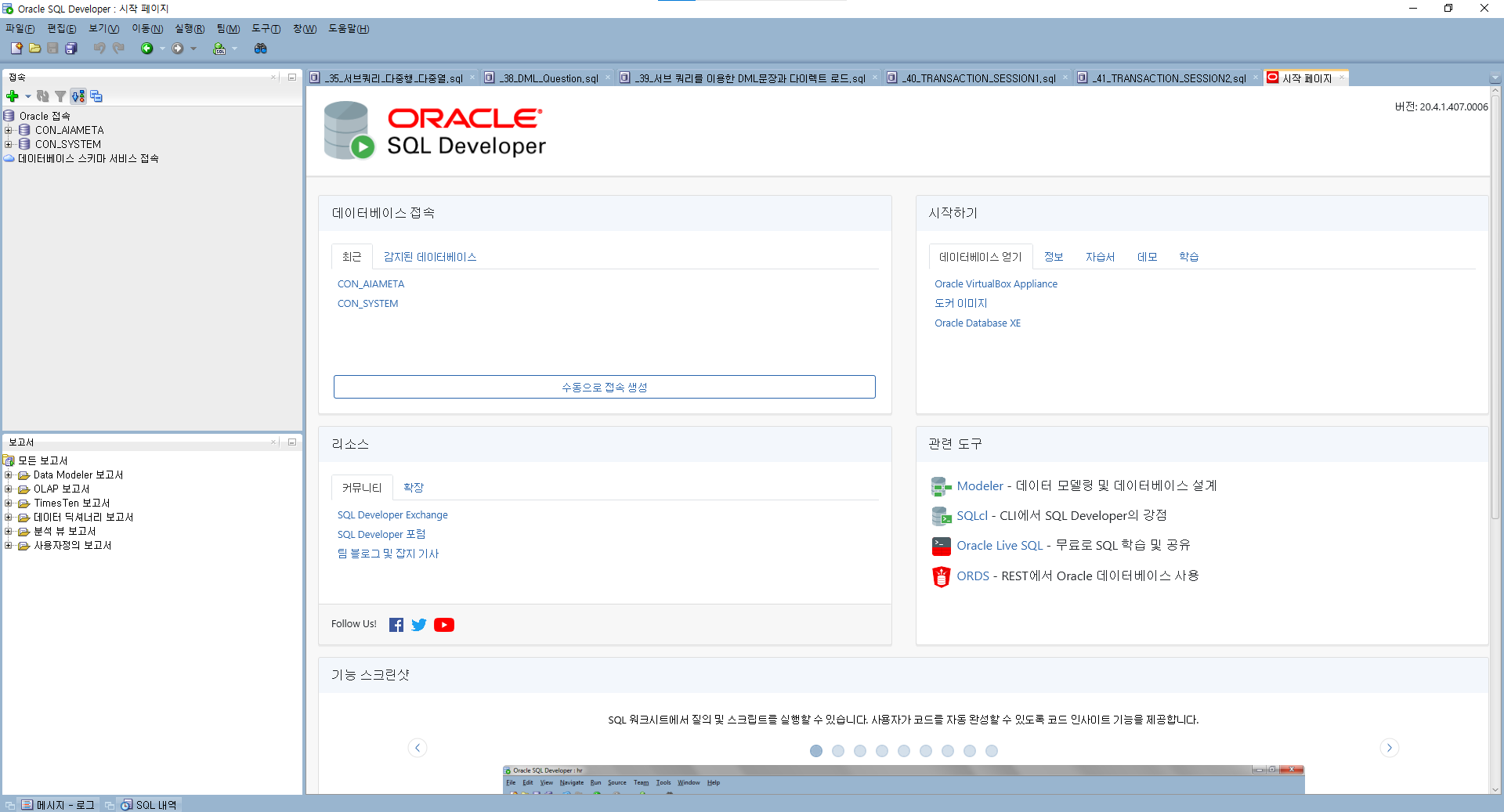The image size is (1504, 812).
Task: Click the tab list dropdown at far right of tabs
Action: tap(1495, 78)
